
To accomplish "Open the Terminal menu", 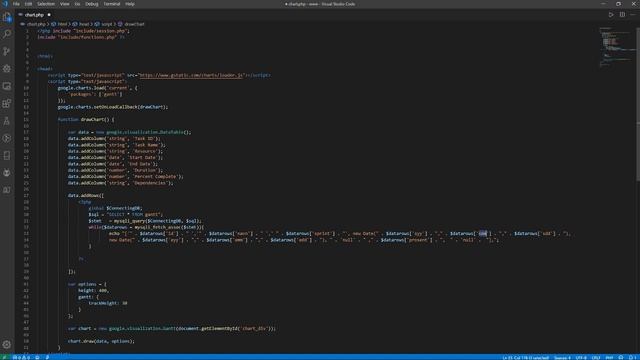I will pos(111,4).
